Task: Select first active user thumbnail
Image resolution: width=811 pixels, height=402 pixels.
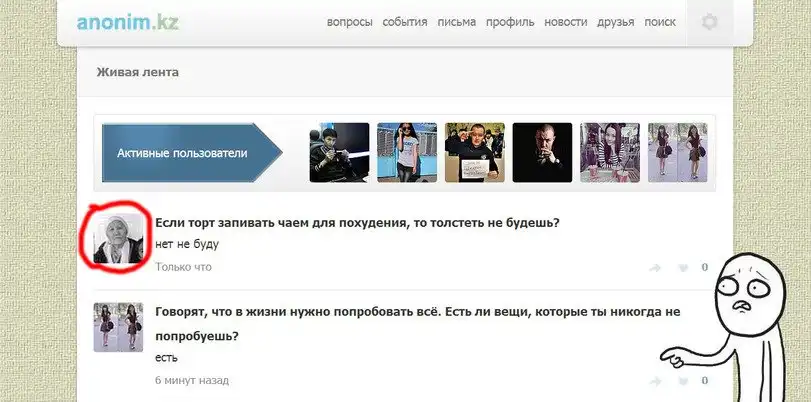Action: 339,153
